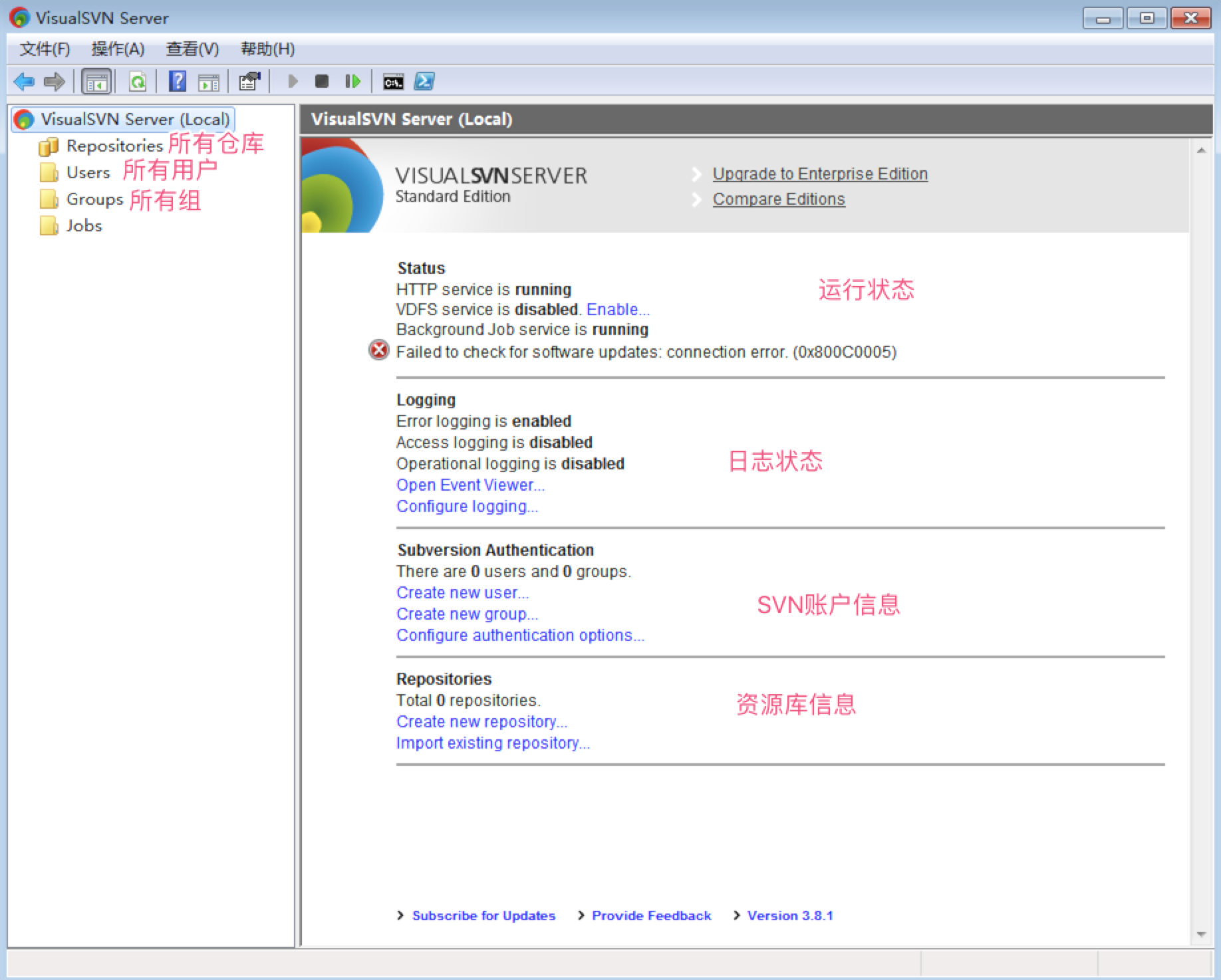
Task: Click the Refresh toolbar icon
Action: coord(138,82)
